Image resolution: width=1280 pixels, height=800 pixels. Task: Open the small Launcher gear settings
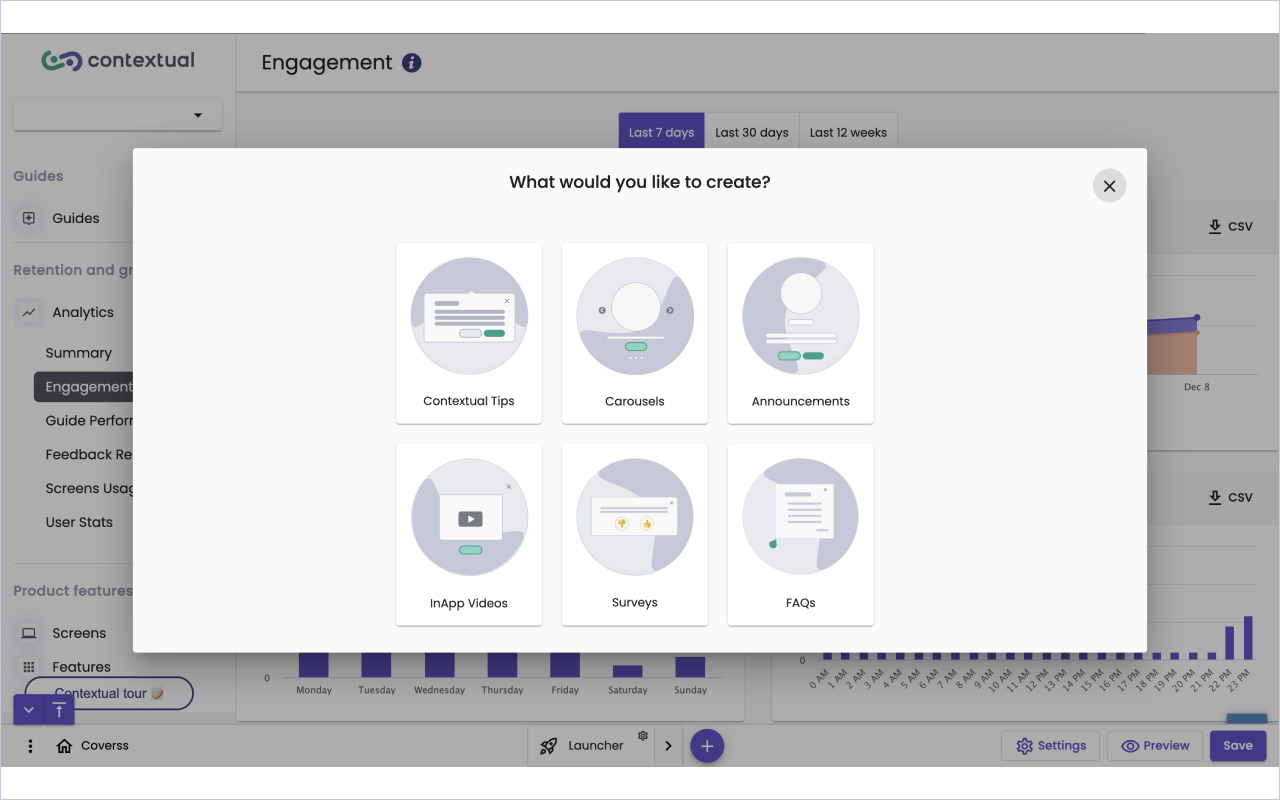pyautogui.click(x=643, y=736)
